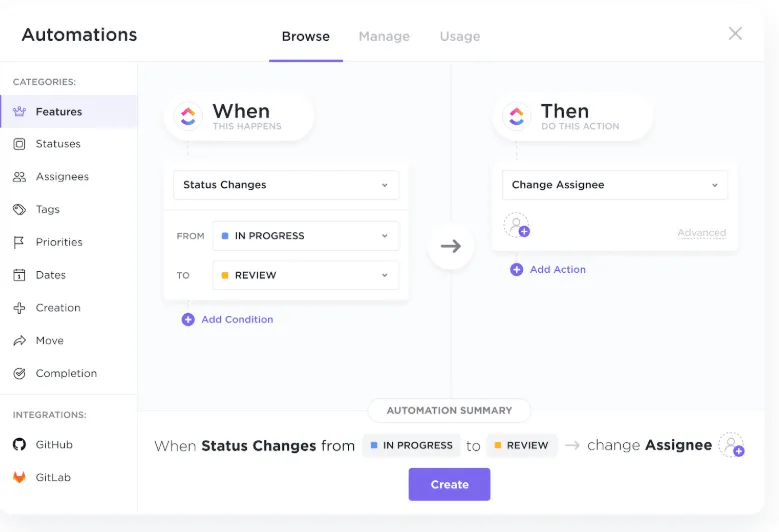Open the TO status REVIEW dropdown
This screenshot has width=779, height=532.
(306, 275)
